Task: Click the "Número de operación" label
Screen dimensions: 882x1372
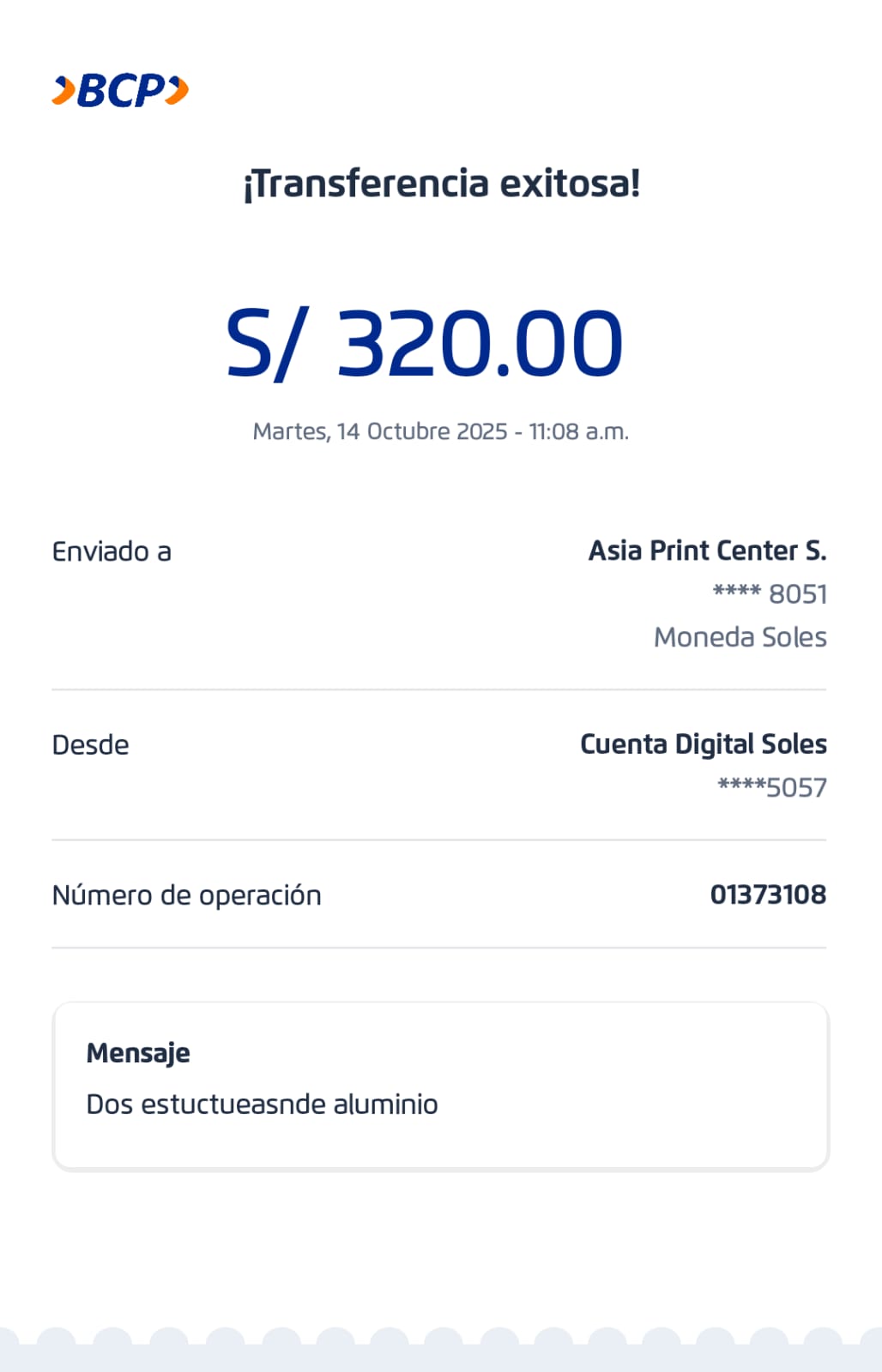Action: click(186, 895)
